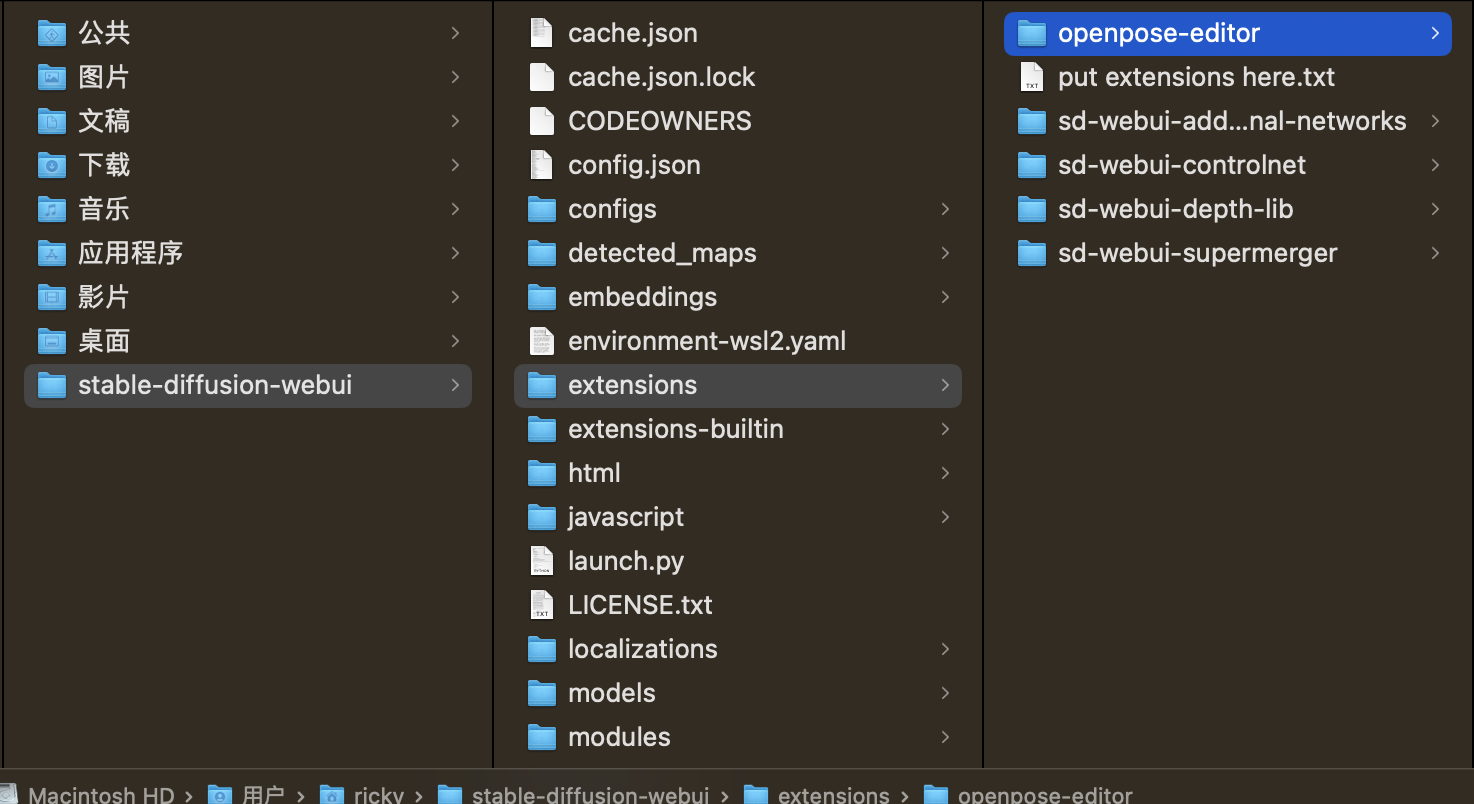Click the 'put extensions here.txt' file icon
This screenshot has height=804, width=1474.
1031,77
